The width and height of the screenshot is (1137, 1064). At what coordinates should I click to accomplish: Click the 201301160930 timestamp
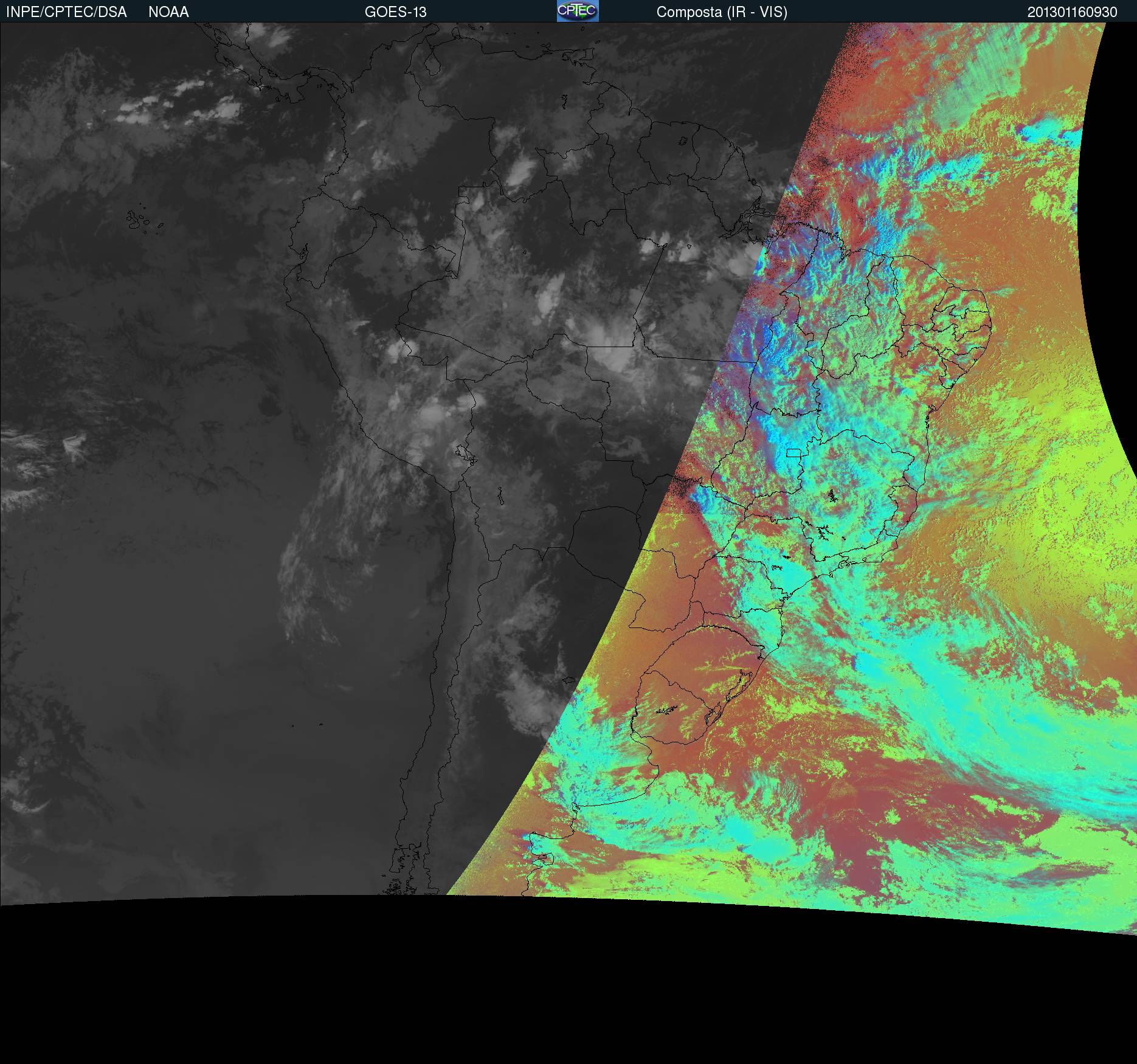pos(1073,12)
